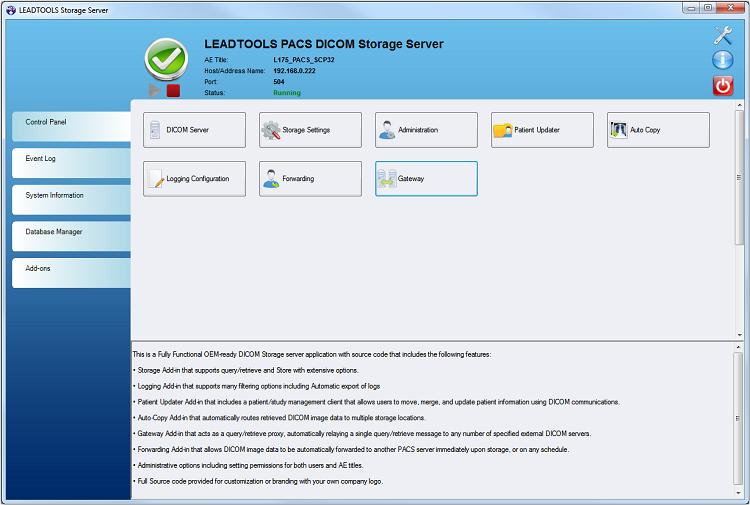Screen dimensions: 750x505
Task: Click the description pane scrollbar down arrow
Action: click(738, 493)
